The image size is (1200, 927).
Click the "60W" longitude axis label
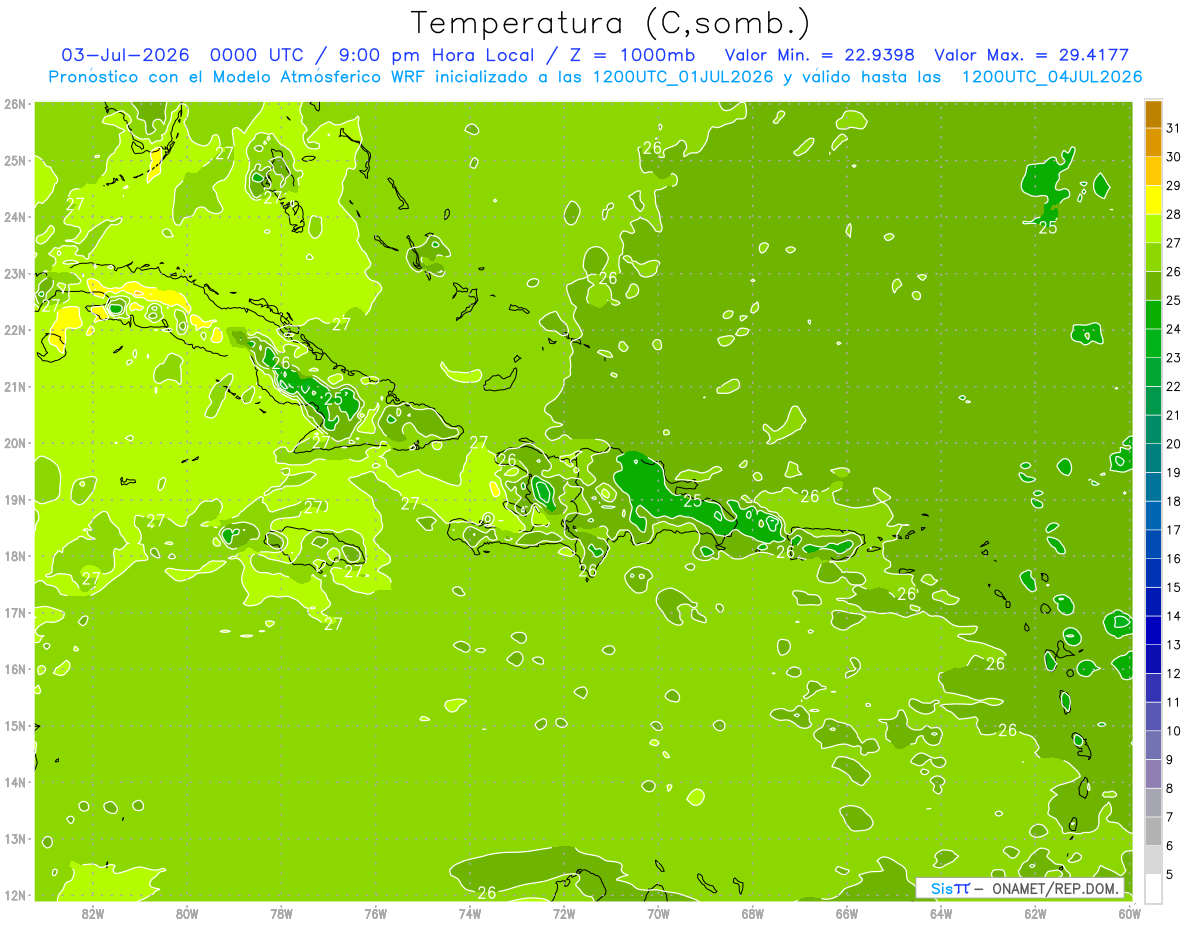(1129, 914)
